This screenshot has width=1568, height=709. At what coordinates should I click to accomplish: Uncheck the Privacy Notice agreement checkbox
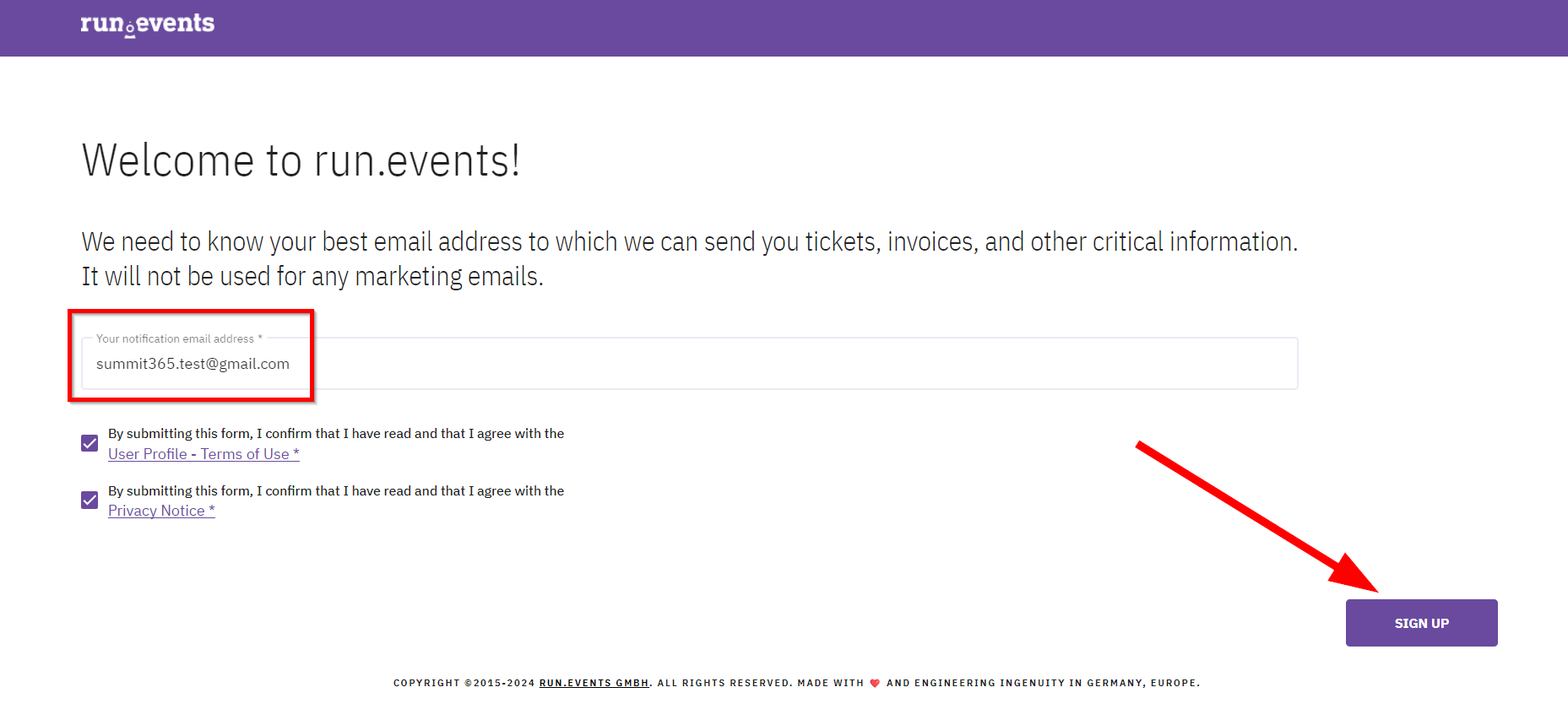click(x=90, y=501)
